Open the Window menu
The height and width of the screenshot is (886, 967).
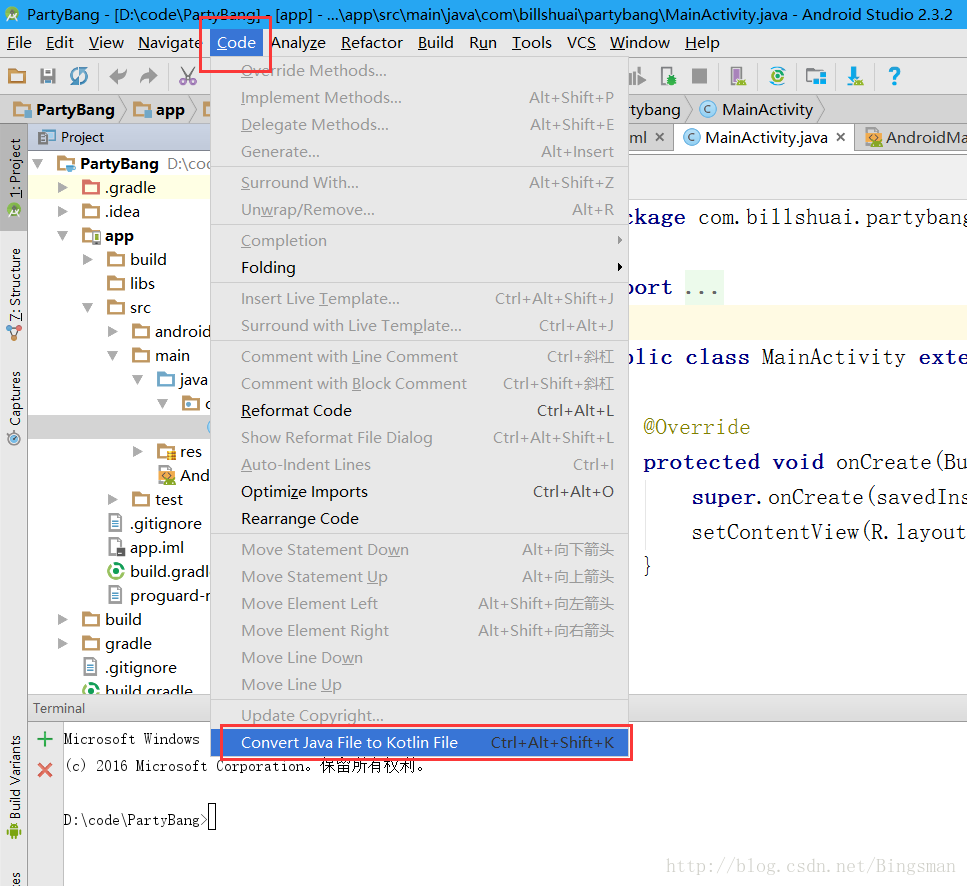click(x=640, y=43)
